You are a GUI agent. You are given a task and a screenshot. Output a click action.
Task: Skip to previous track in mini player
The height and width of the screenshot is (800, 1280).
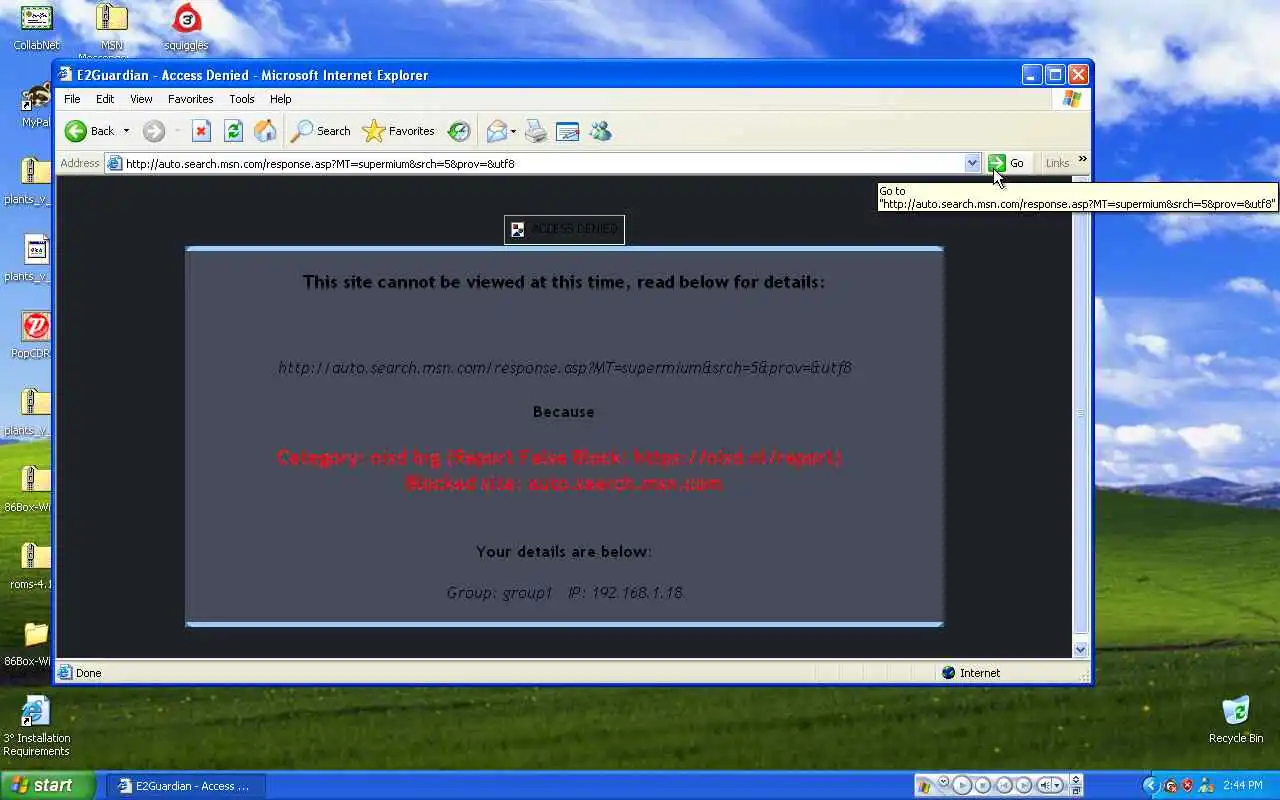(1004, 785)
